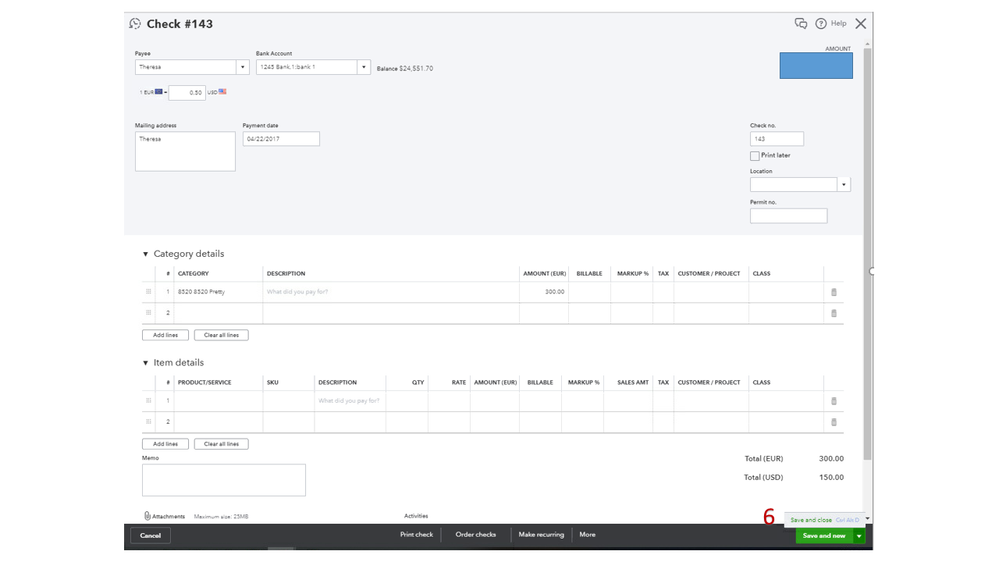Click the Attachments paperclip icon
The width and height of the screenshot is (999, 562).
point(147,516)
